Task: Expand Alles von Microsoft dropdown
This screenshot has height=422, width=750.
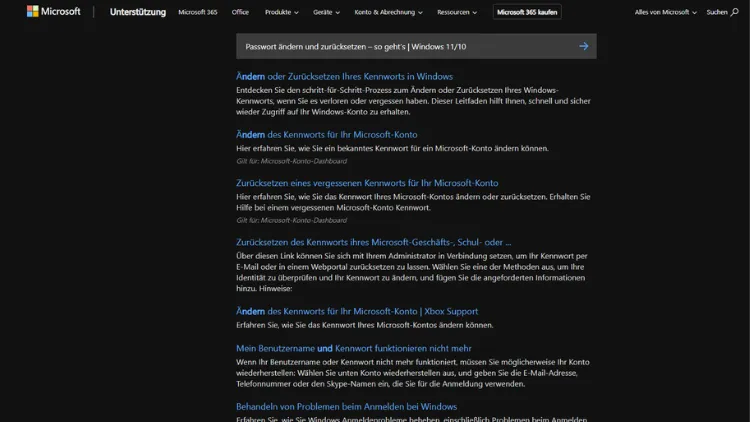Action: [665, 12]
